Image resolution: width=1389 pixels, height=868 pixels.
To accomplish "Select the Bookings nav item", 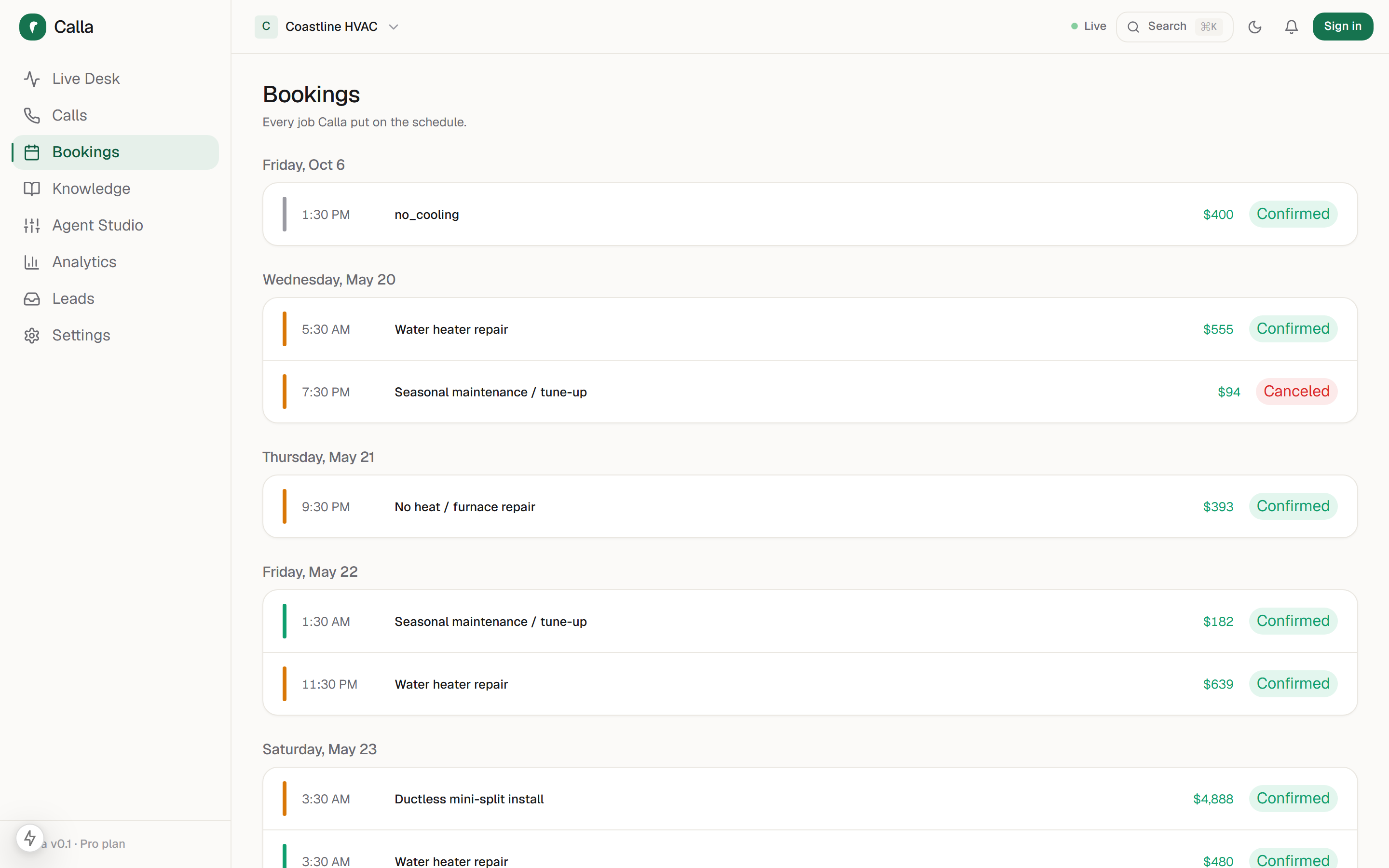I will (115, 152).
